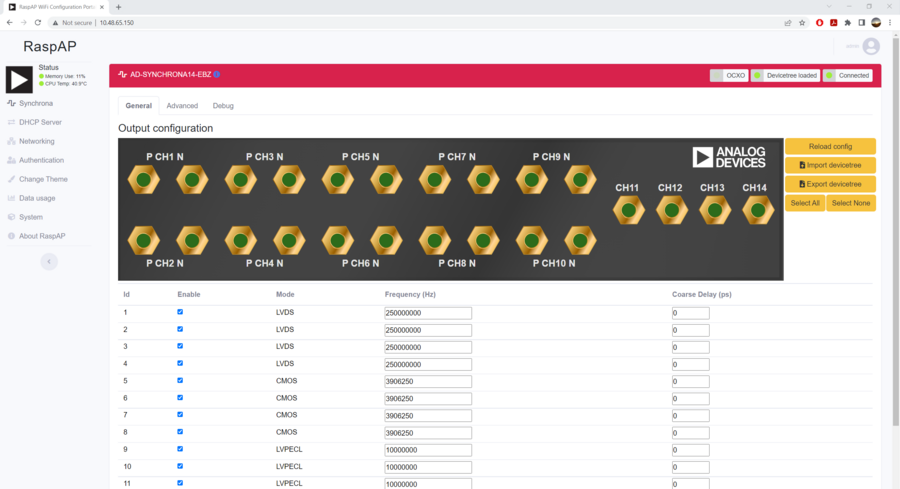Uncheck Enable for channel 5
Image resolution: width=900 pixels, height=489 pixels.
tap(180, 380)
